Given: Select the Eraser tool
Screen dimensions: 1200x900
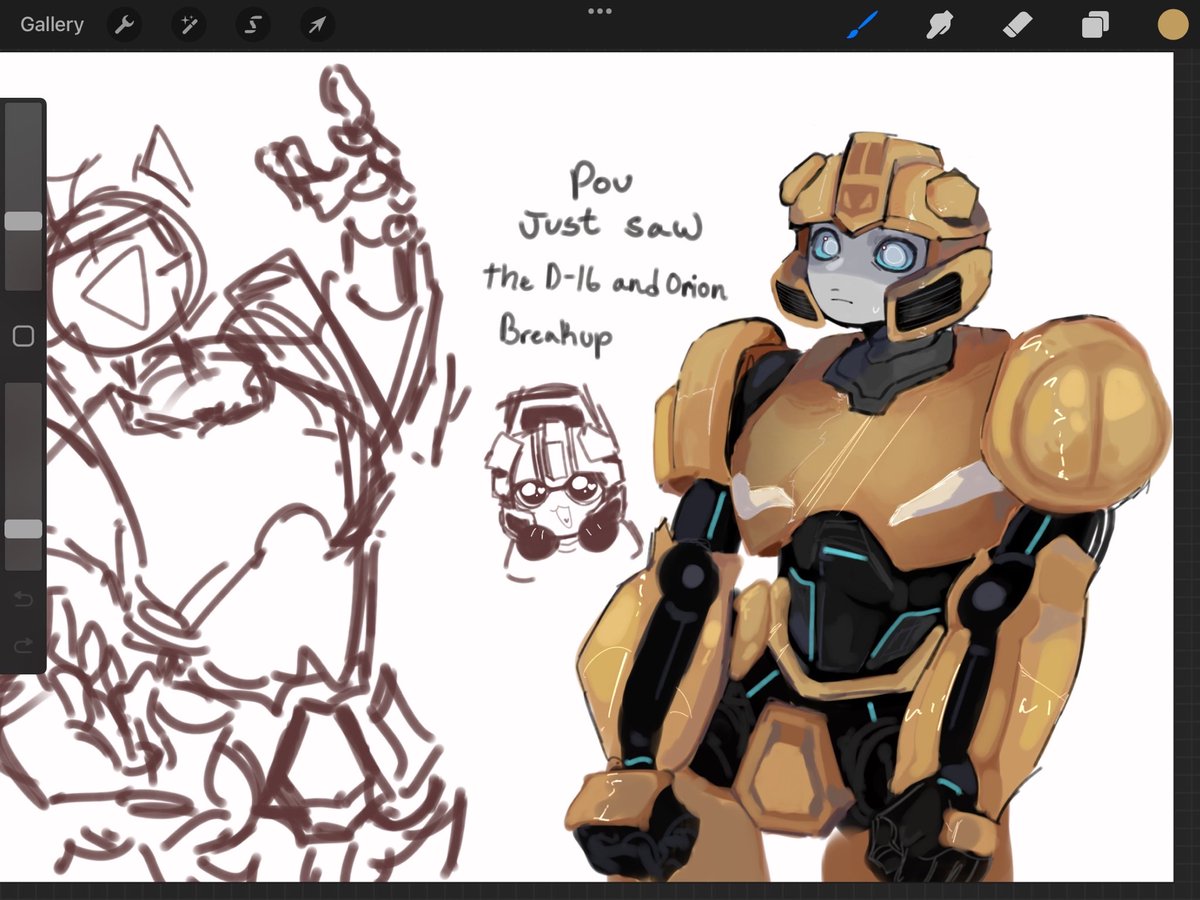Looking at the screenshot, I should click(x=1017, y=25).
